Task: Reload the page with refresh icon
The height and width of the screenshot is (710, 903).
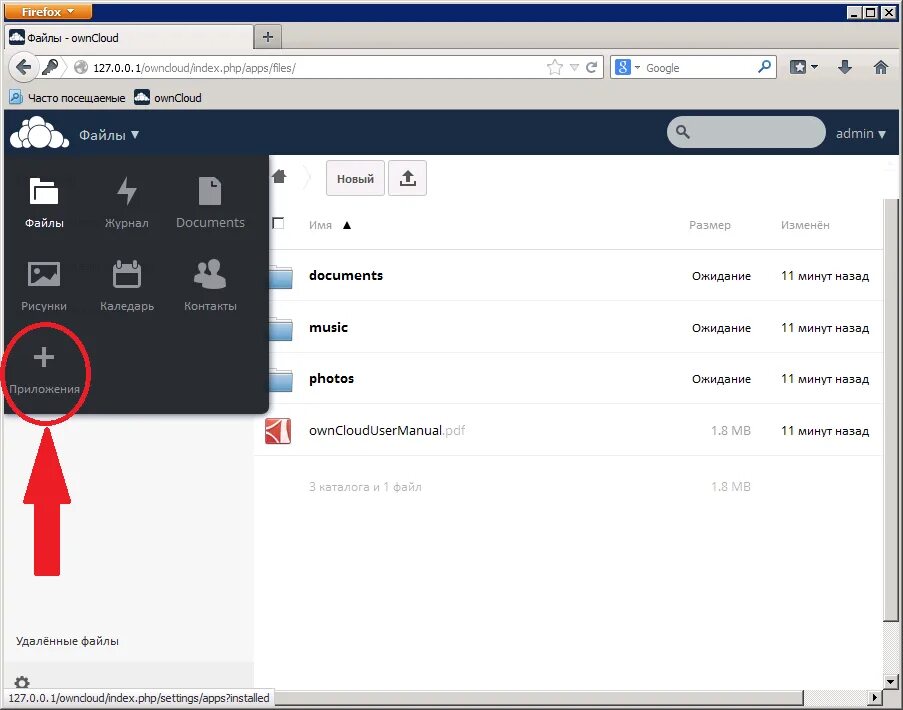Action: click(591, 67)
